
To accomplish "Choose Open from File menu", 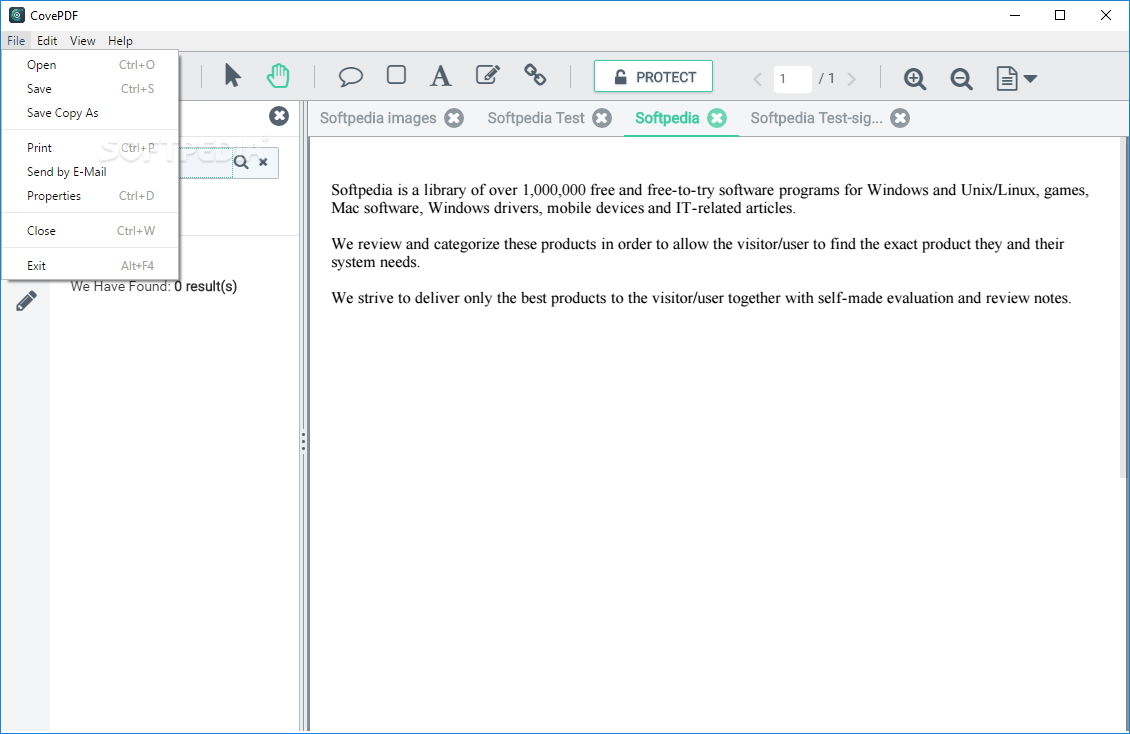I will [90, 65].
